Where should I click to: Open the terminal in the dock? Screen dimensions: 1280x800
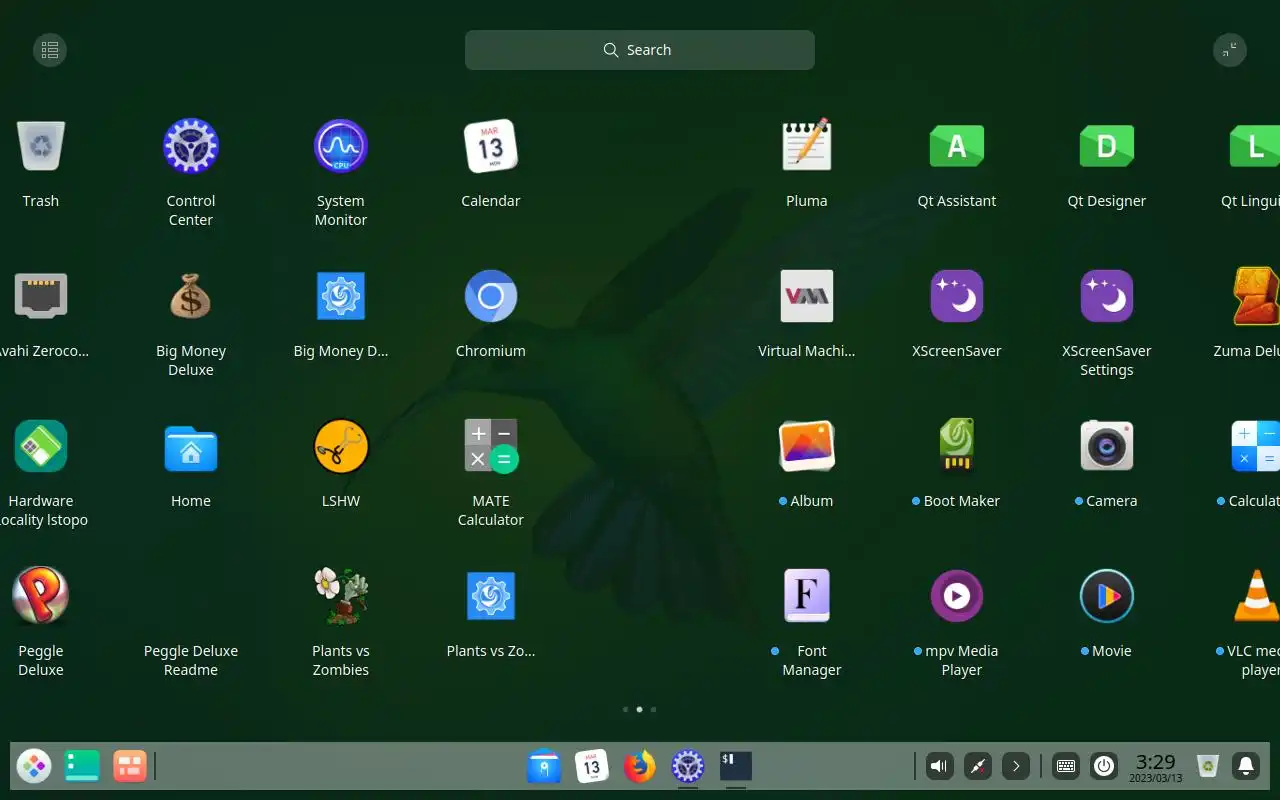[736, 767]
